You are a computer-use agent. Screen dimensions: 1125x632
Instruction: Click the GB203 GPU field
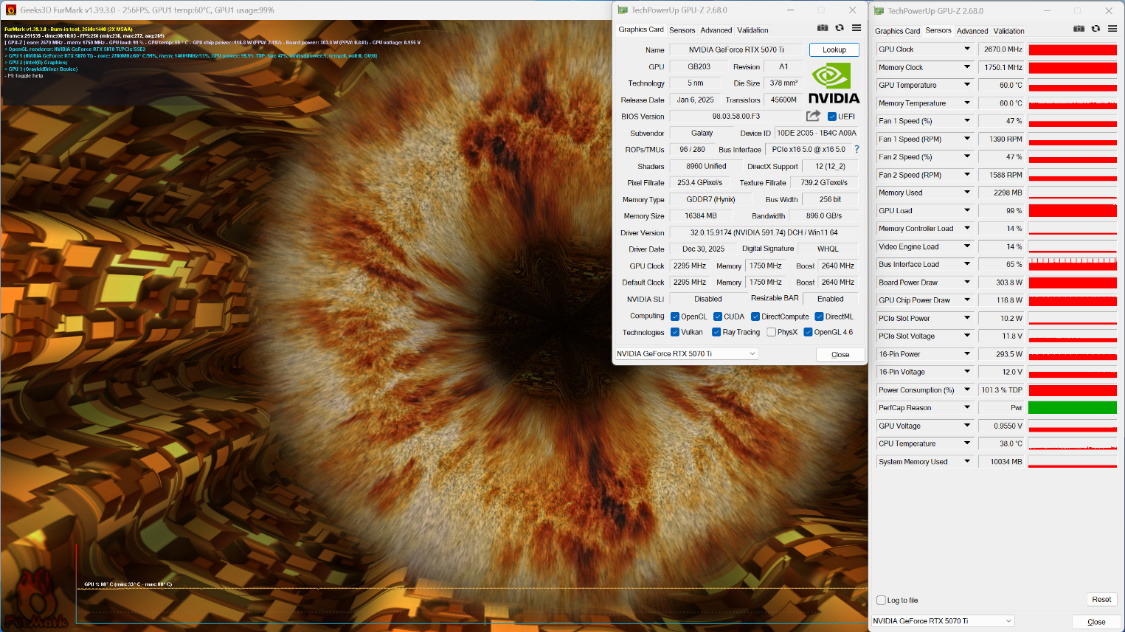click(x=699, y=67)
